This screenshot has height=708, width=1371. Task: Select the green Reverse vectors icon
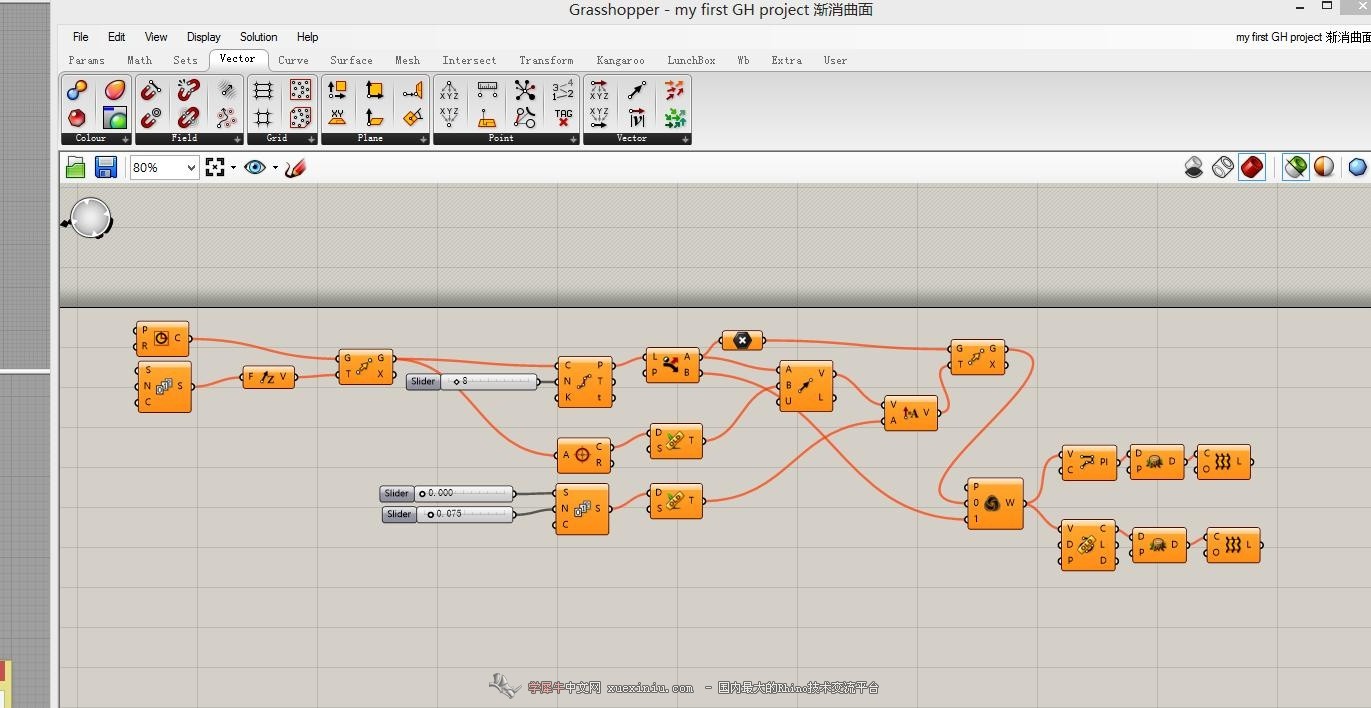pyautogui.click(x=675, y=118)
